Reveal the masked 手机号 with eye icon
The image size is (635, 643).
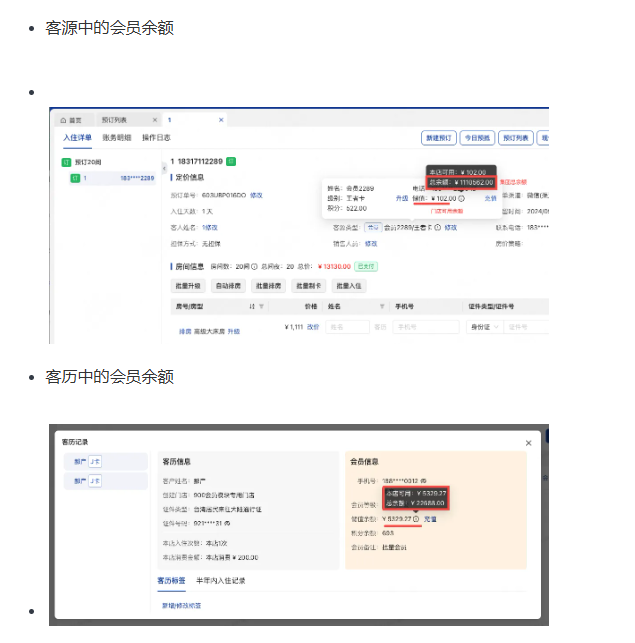pos(423,481)
